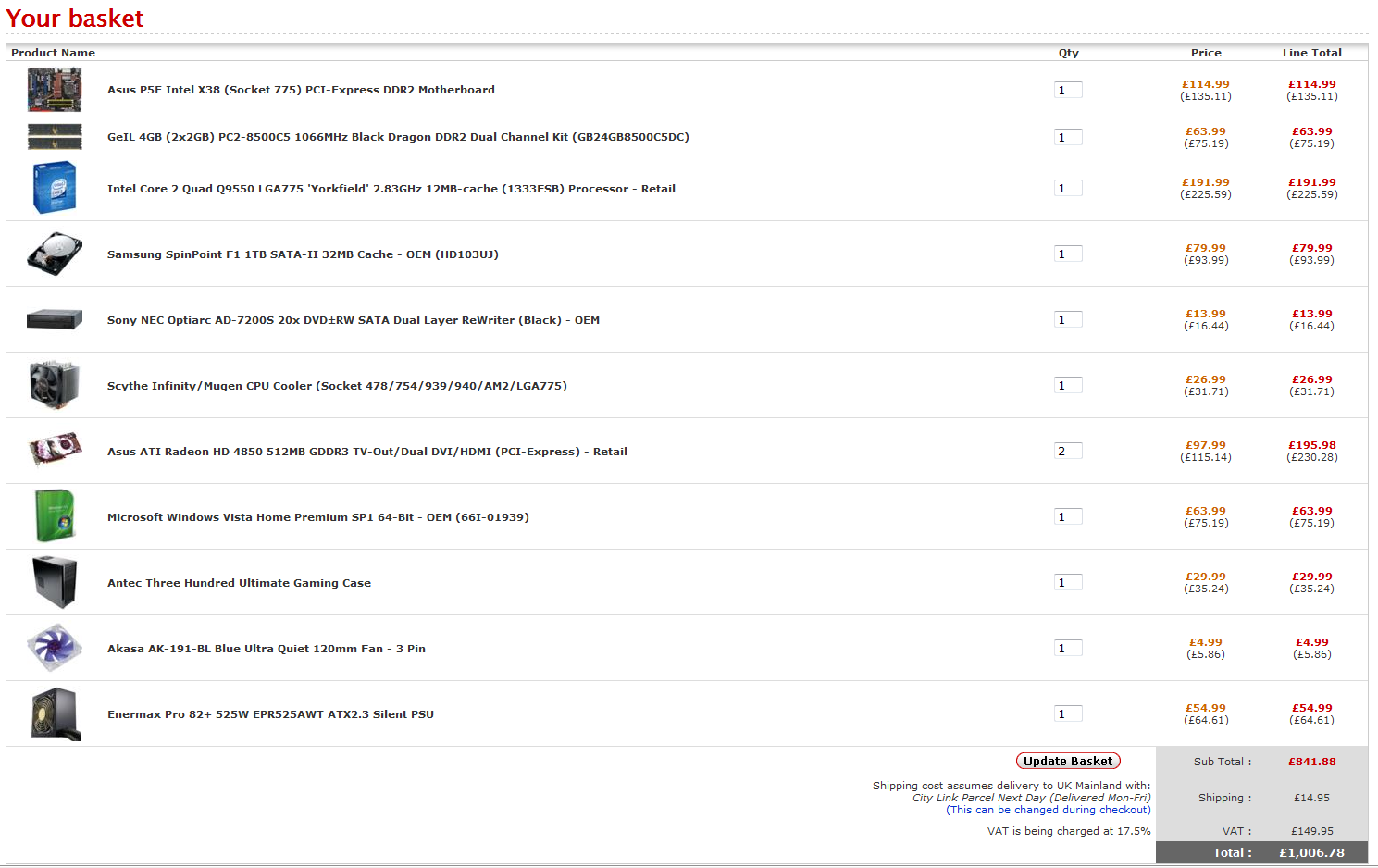Open the Asus Radeon HD 4850 image
The image size is (1378, 868).
click(x=55, y=451)
